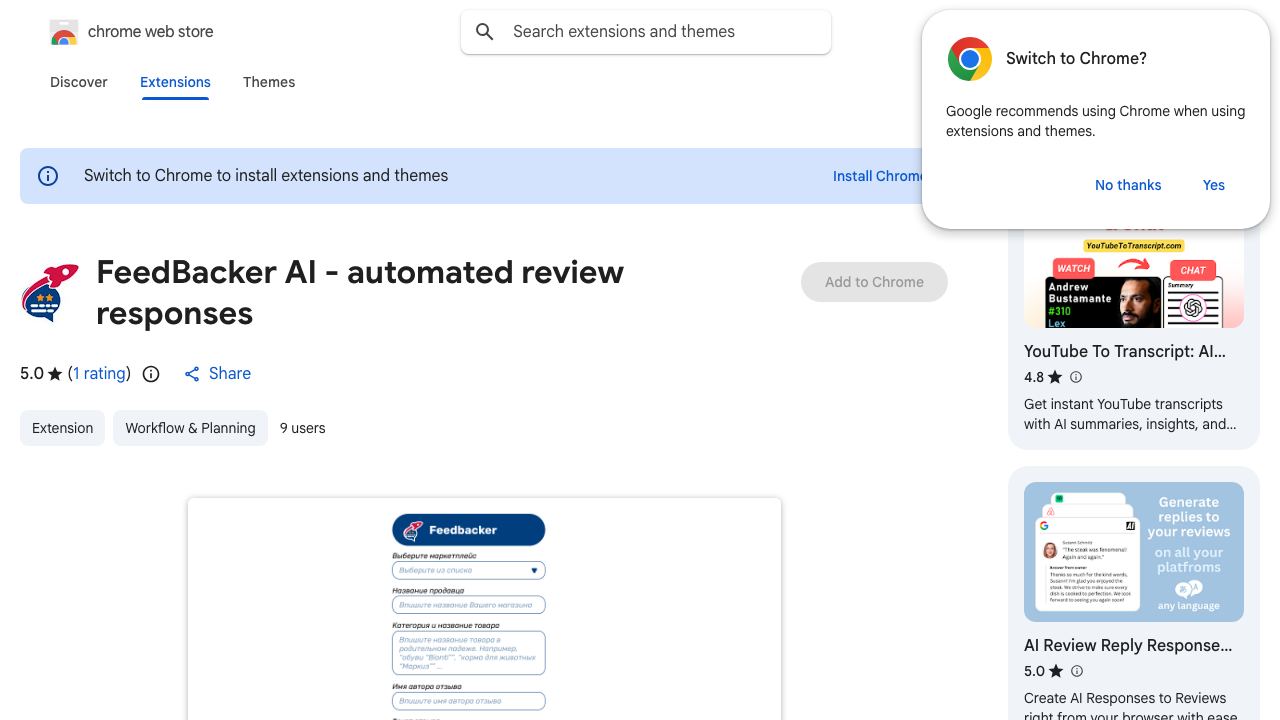Image resolution: width=1280 pixels, height=720 pixels.
Task: Click the 9 users text
Action: (x=303, y=428)
